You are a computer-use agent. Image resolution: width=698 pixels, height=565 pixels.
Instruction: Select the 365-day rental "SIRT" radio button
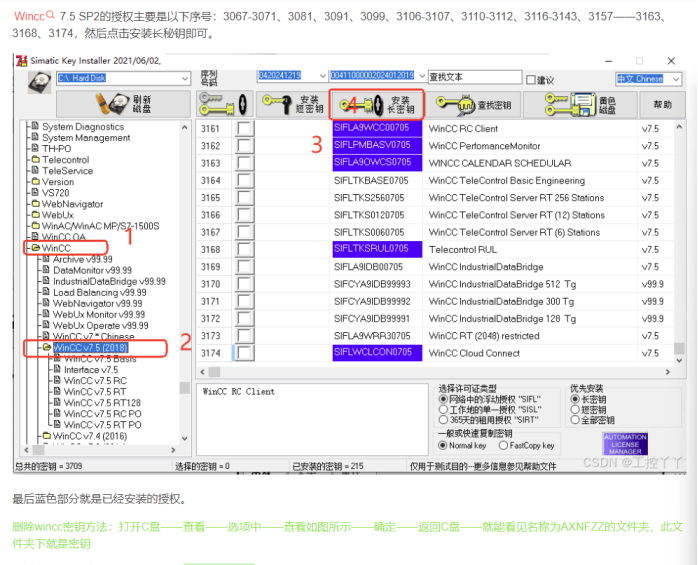pyautogui.click(x=443, y=420)
